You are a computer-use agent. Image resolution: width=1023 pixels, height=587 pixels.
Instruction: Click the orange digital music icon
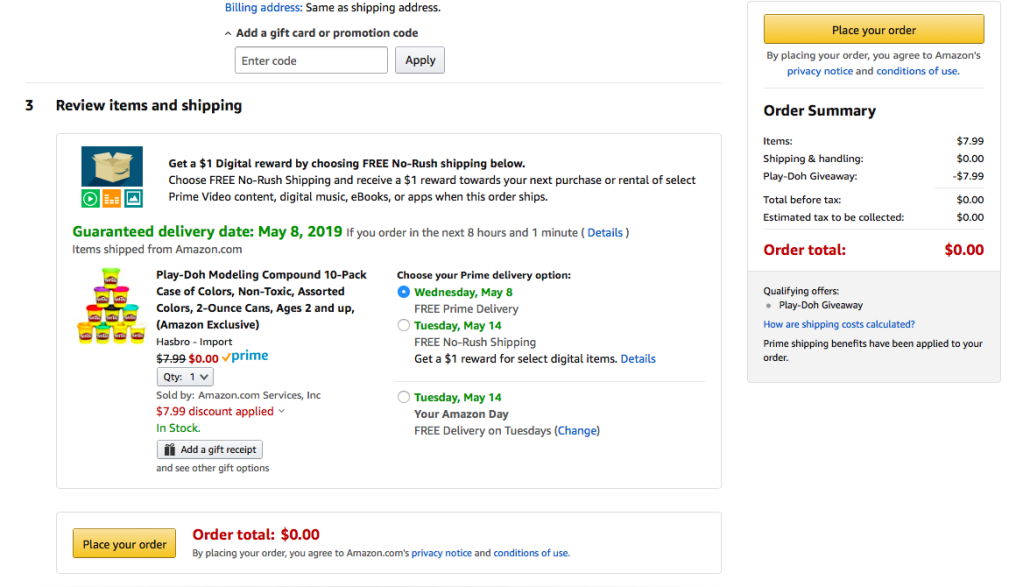[112, 198]
